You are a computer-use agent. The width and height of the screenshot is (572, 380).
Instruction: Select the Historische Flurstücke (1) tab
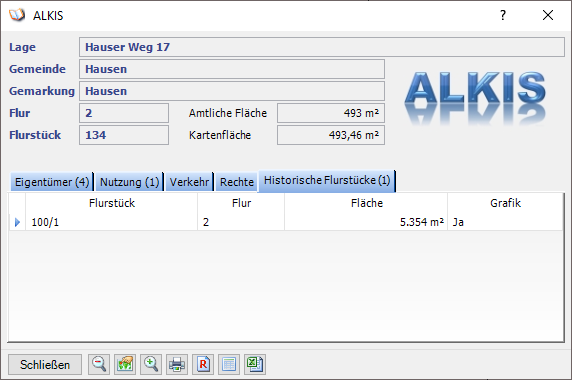coord(327,180)
